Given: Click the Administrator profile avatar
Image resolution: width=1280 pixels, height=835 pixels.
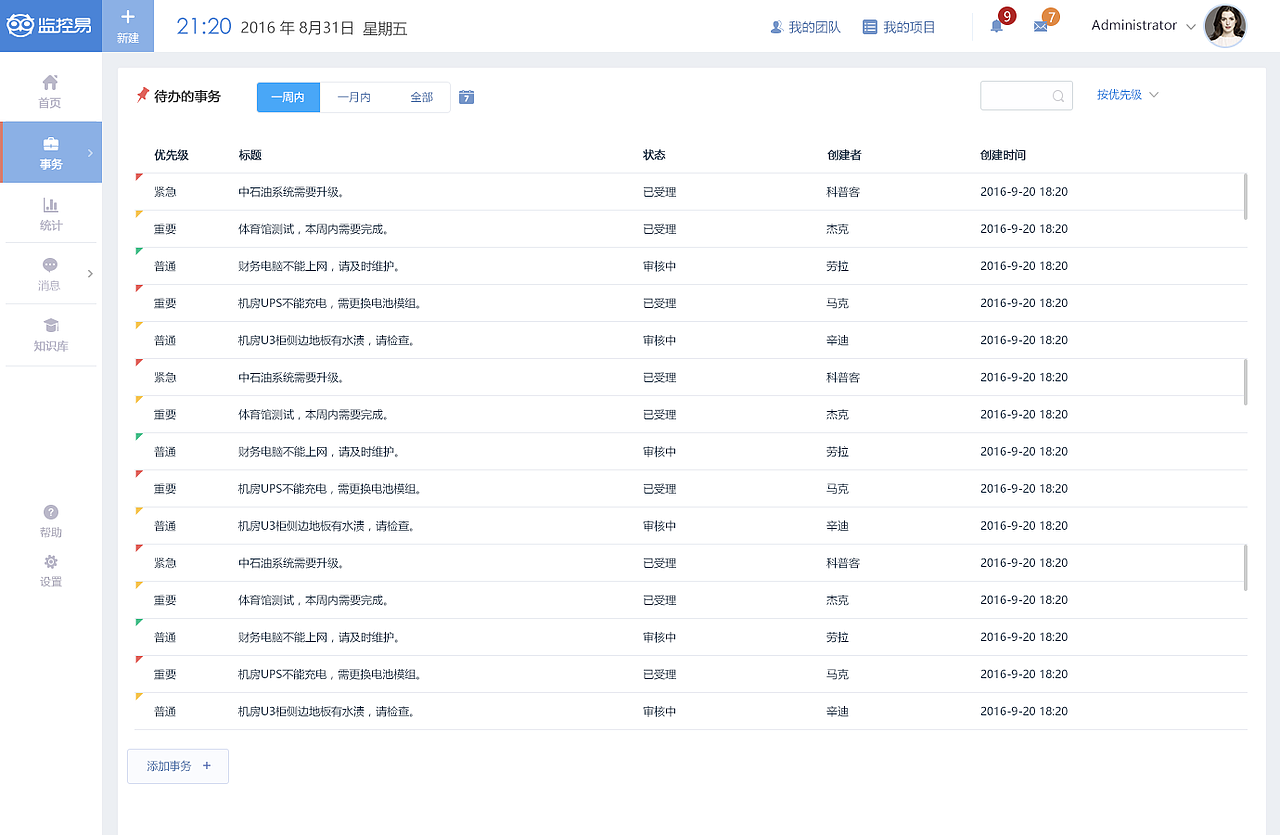Looking at the screenshot, I should point(1225,26).
